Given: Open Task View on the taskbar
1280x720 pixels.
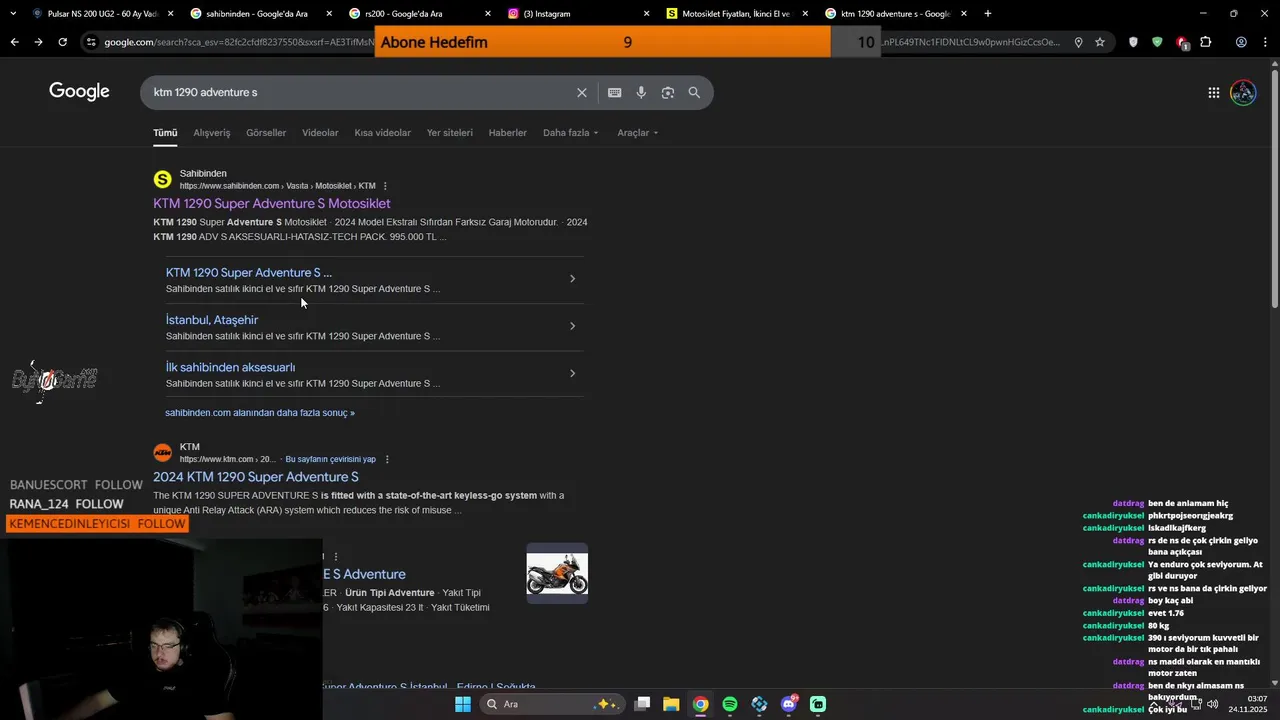Looking at the screenshot, I should pyautogui.click(x=643, y=704).
